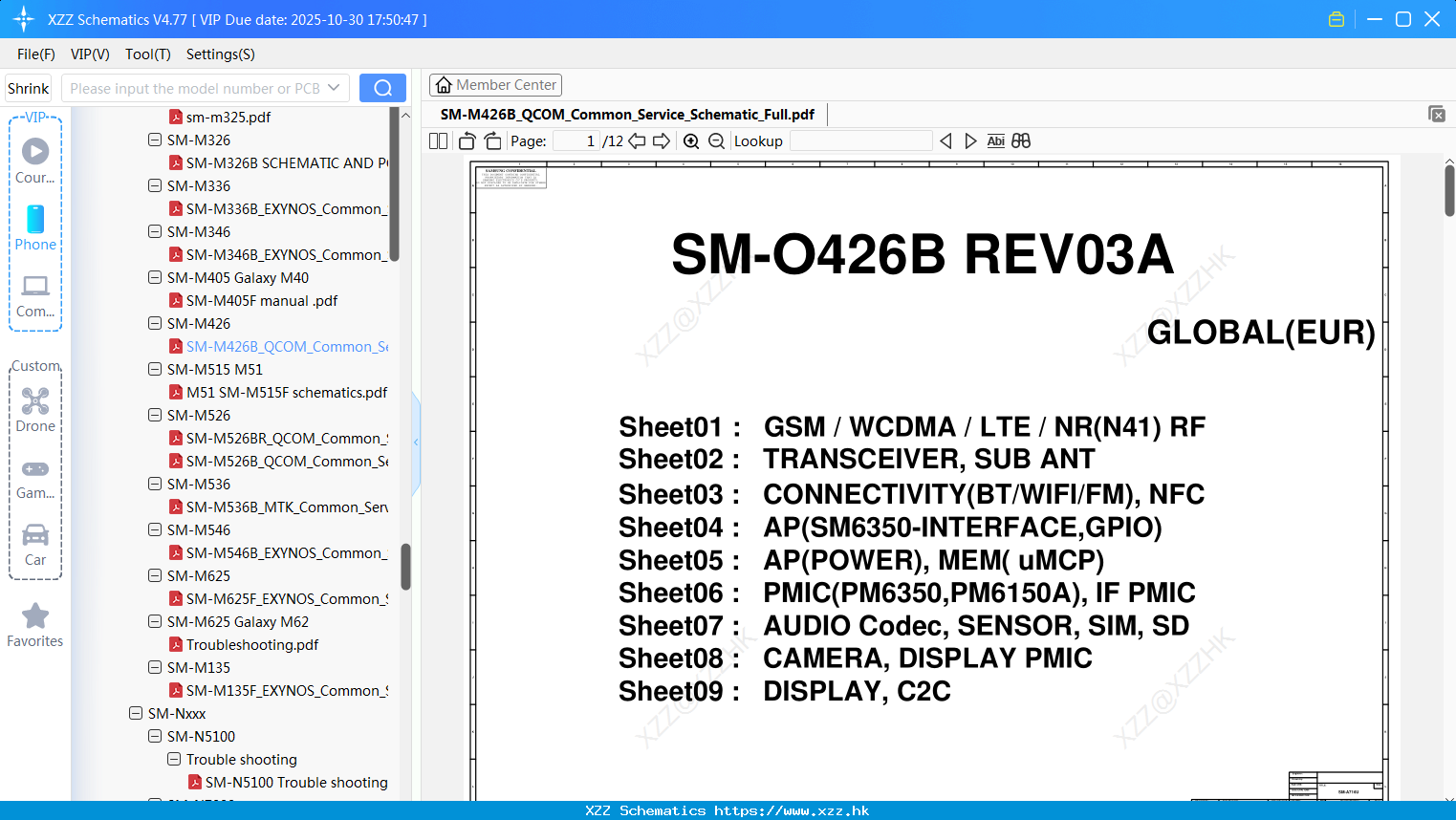Open SM-M135F_EXYNOS_Common file
This screenshot has width=1456, height=820.
click(287, 690)
